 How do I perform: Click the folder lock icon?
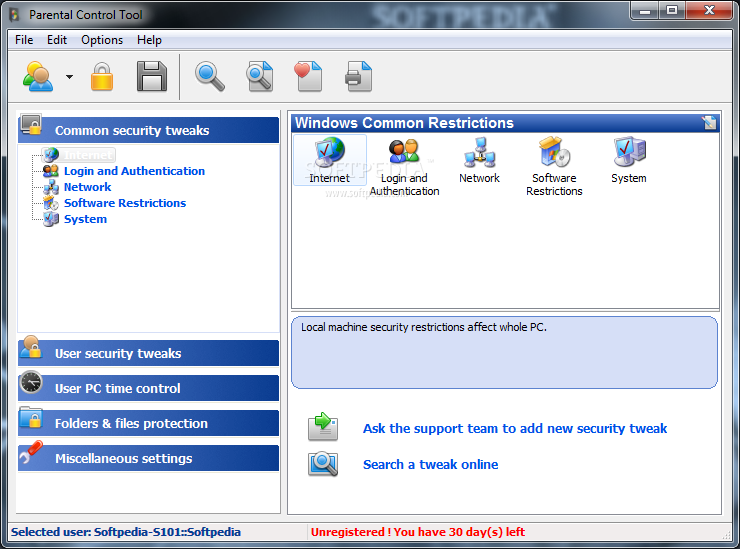31,418
